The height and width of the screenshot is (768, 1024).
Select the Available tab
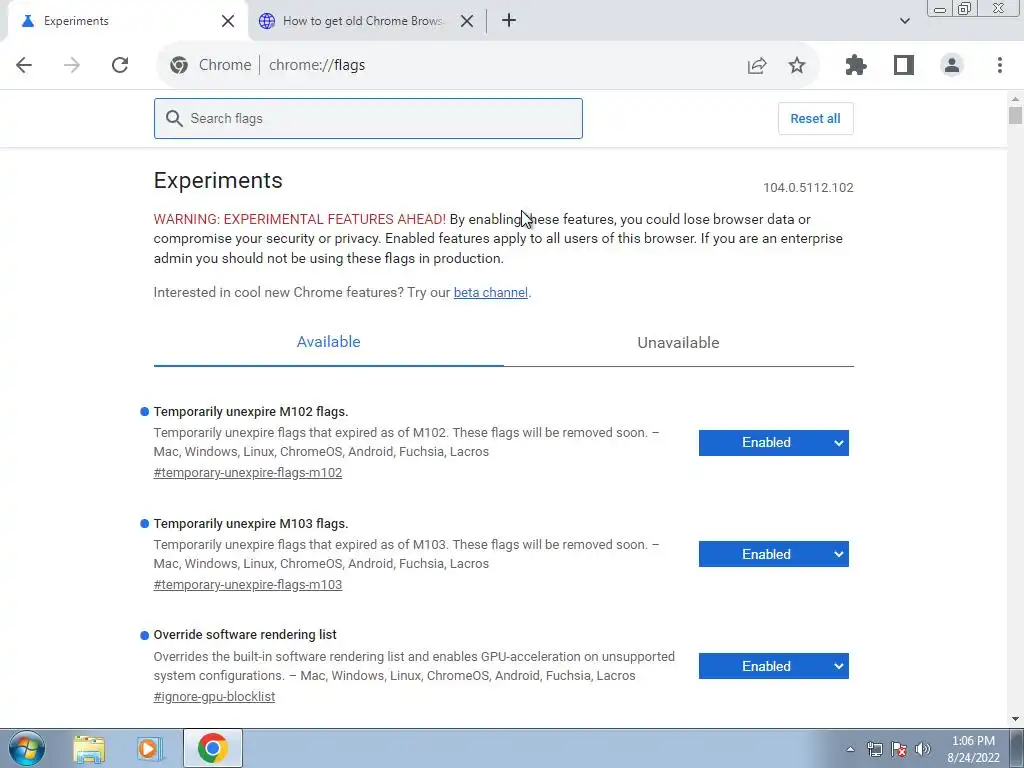[328, 342]
